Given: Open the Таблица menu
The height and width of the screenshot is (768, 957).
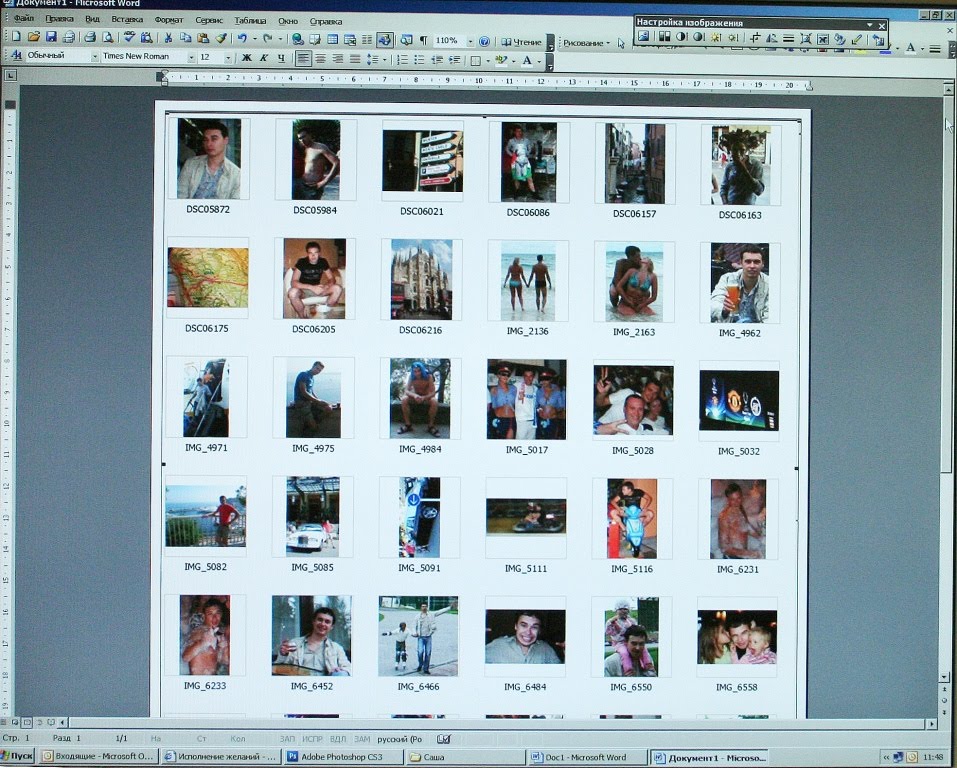Looking at the screenshot, I should tap(250, 21).
